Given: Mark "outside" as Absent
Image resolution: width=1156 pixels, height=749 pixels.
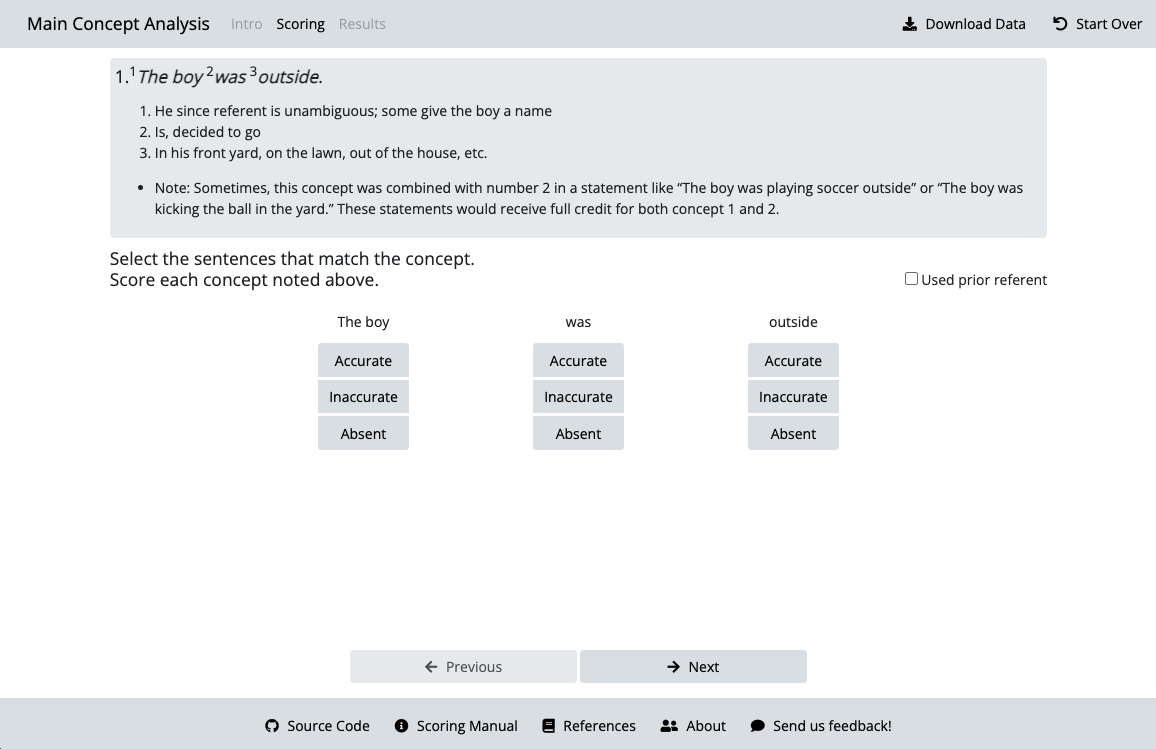Looking at the screenshot, I should [x=793, y=434].
